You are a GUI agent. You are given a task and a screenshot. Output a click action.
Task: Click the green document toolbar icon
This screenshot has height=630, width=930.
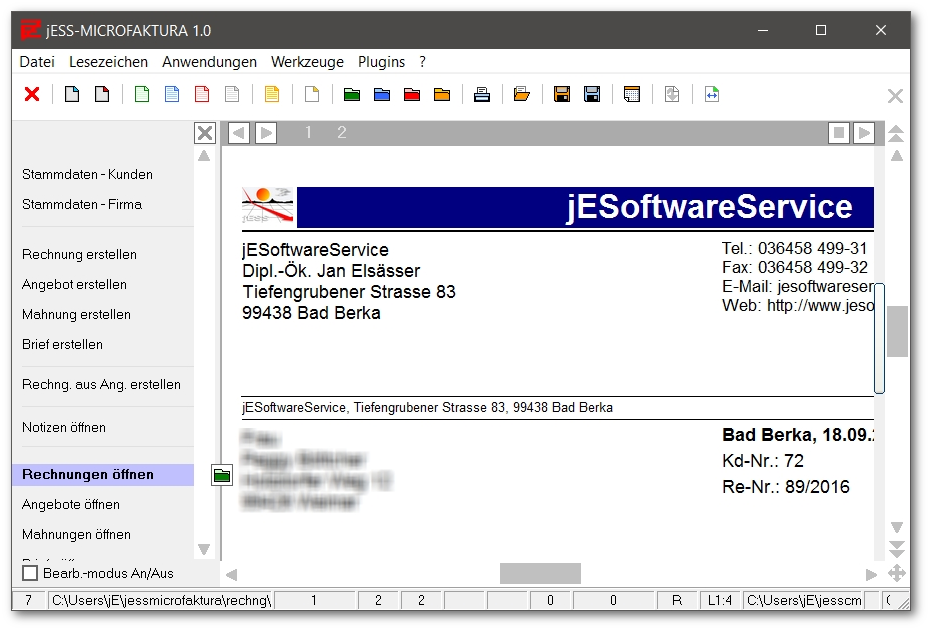[142, 94]
